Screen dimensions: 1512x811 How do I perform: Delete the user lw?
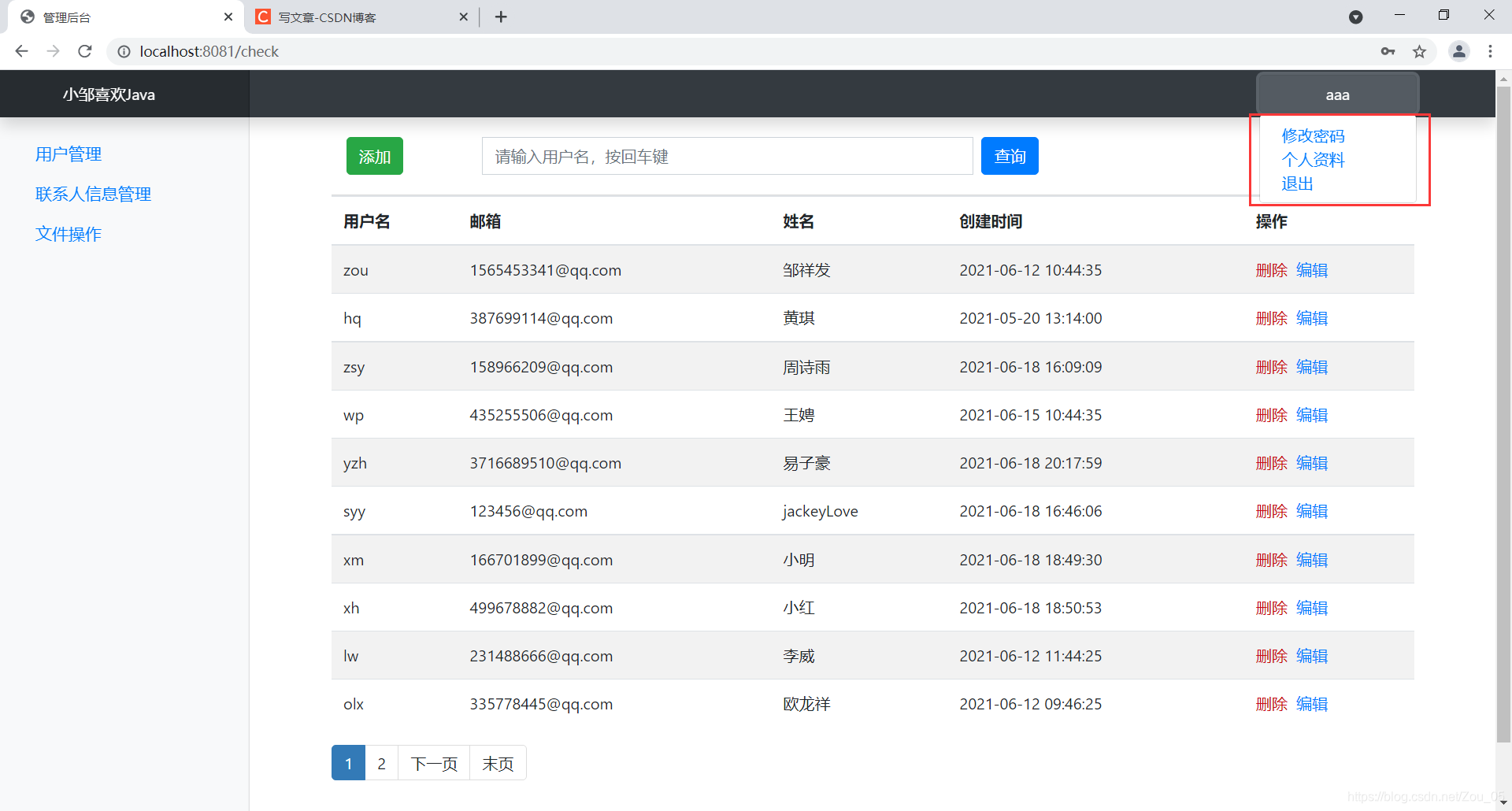1271,656
